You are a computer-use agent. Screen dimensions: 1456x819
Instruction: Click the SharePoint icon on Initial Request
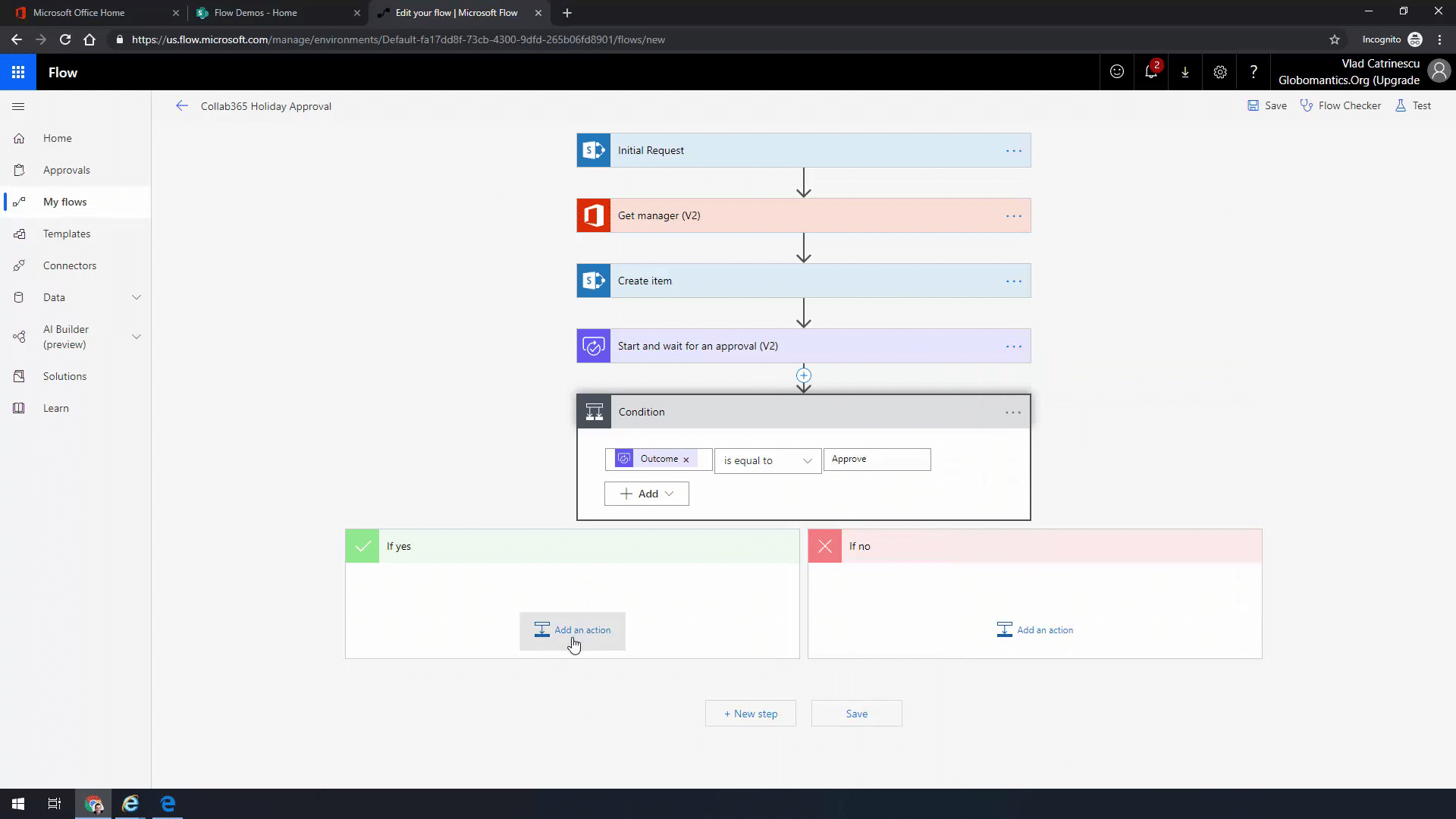594,150
